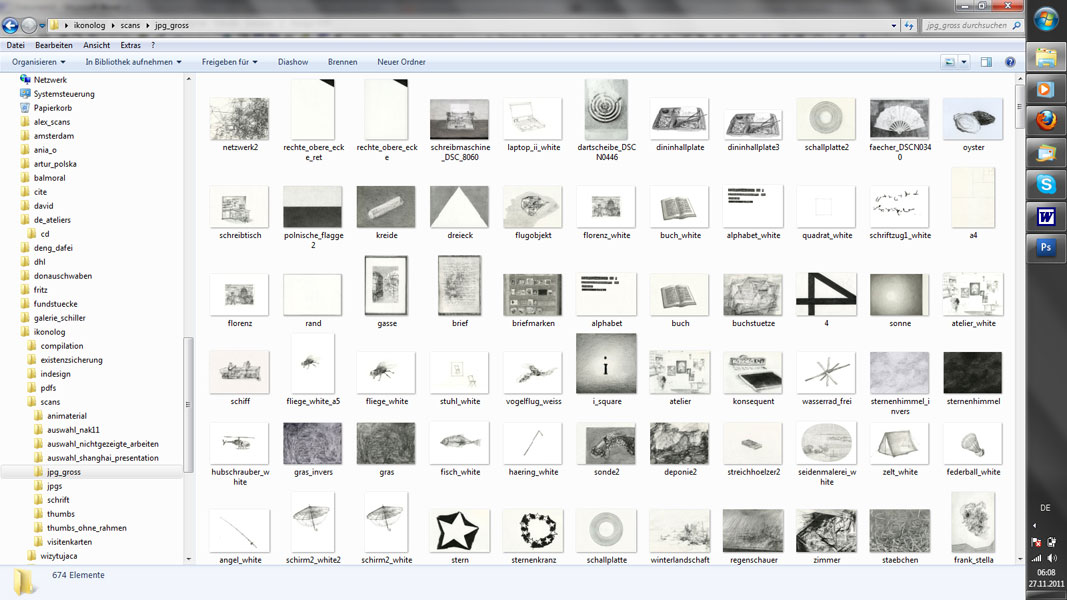Open the Extras menu
The width and height of the screenshot is (1067, 600).
tap(130, 45)
